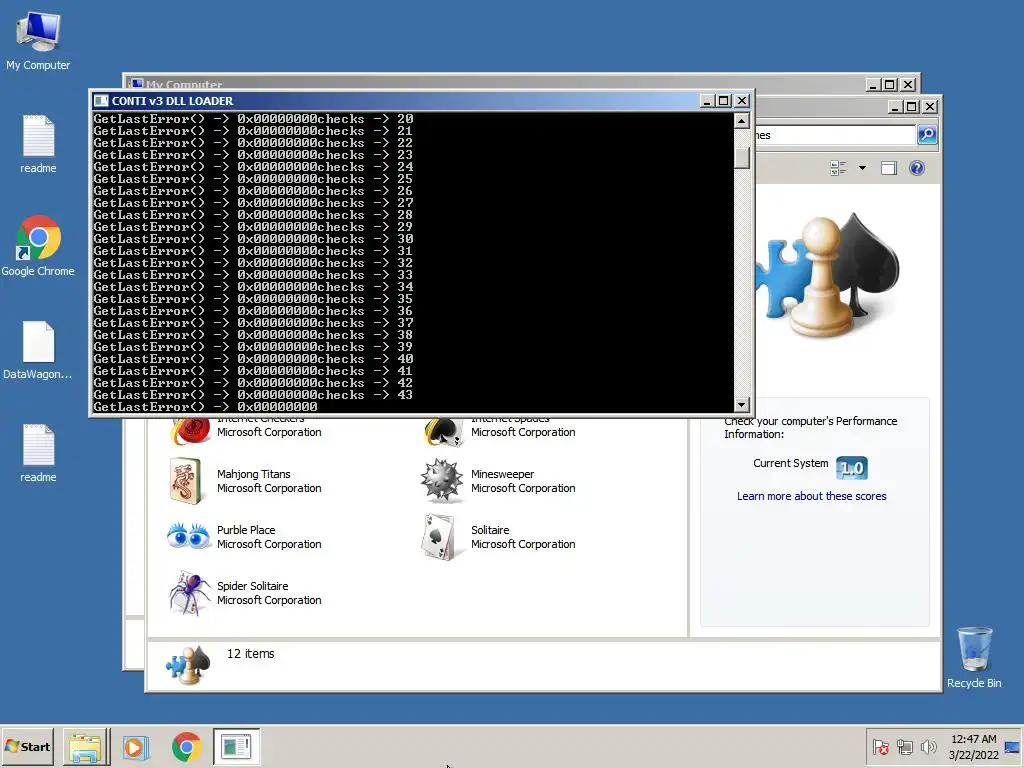Click the taskbar clock showing 12:47 AM

(973, 746)
